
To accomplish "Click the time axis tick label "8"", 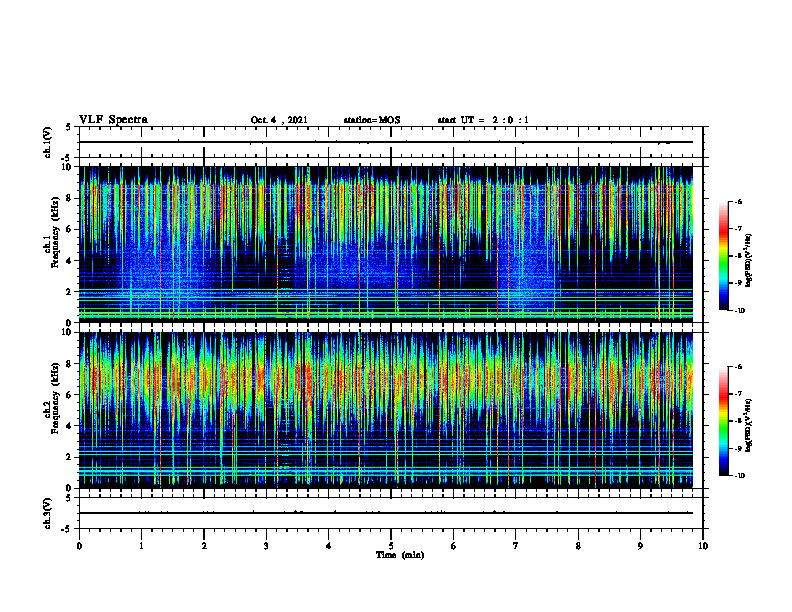I will pyautogui.click(x=578, y=546).
